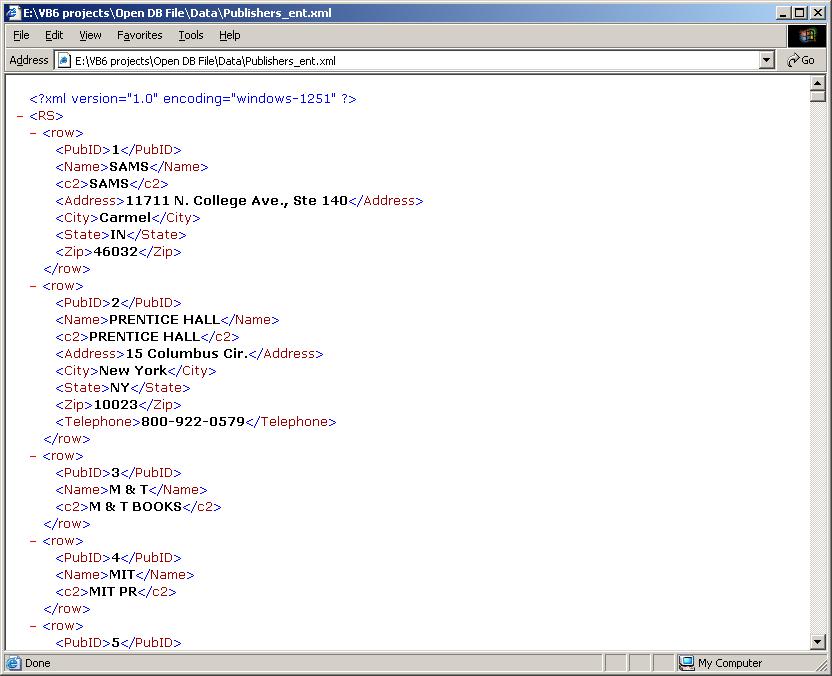Open the File menu
This screenshot has height=676, width=832.
(x=21, y=35)
